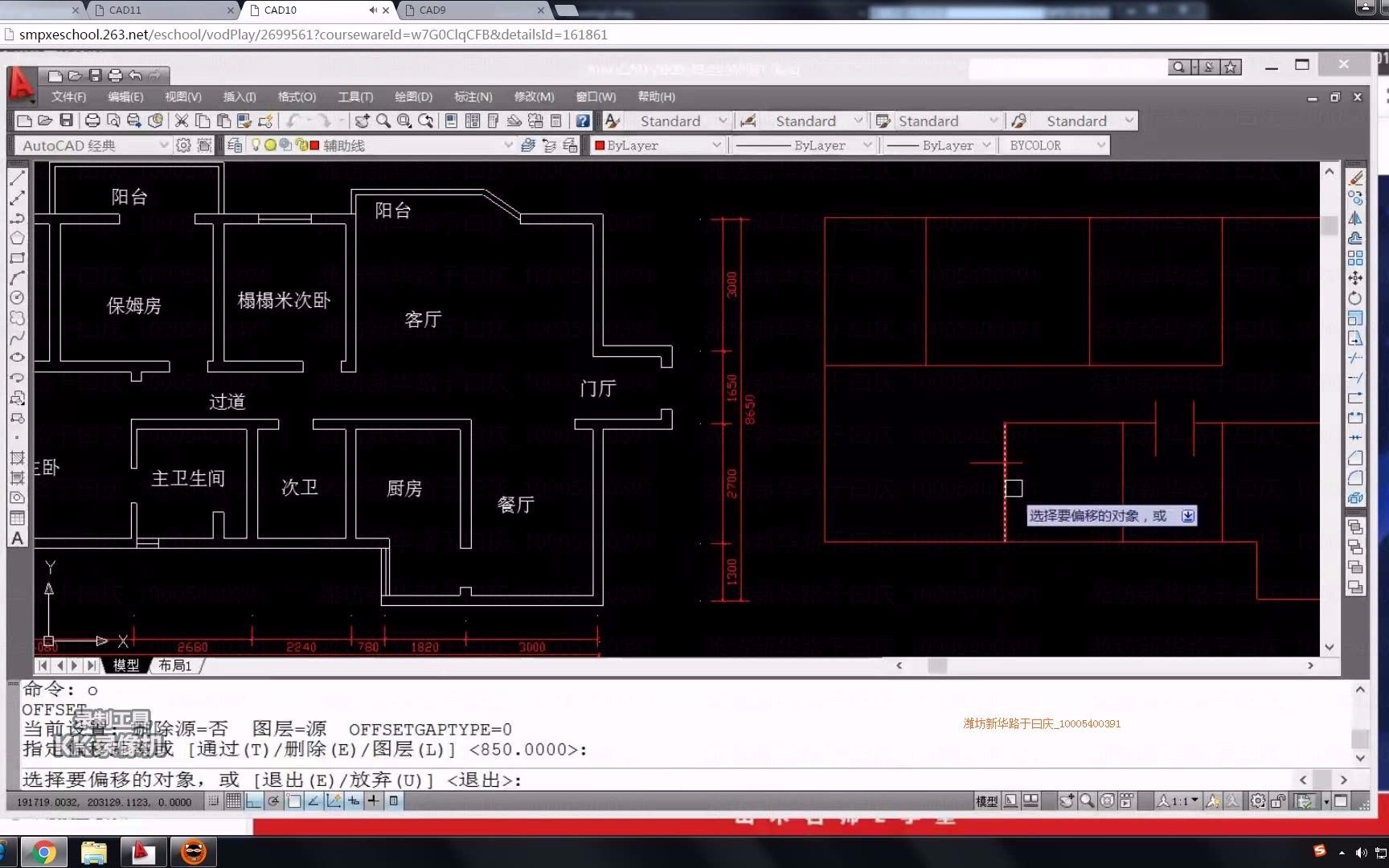The width and height of the screenshot is (1389, 868).
Task: Select the Circle draw tool
Action: tap(17, 297)
